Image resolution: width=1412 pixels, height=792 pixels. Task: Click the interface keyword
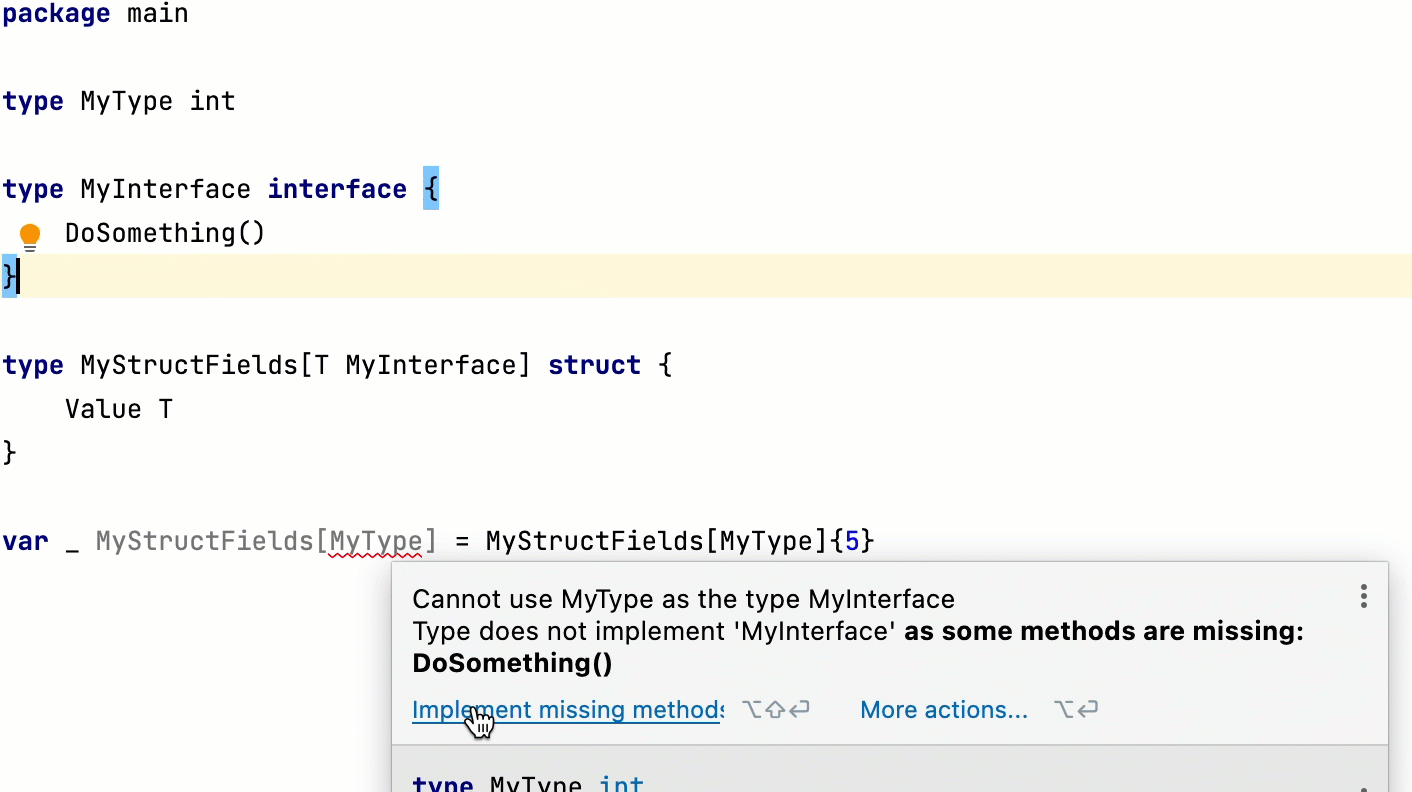point(337,189)
